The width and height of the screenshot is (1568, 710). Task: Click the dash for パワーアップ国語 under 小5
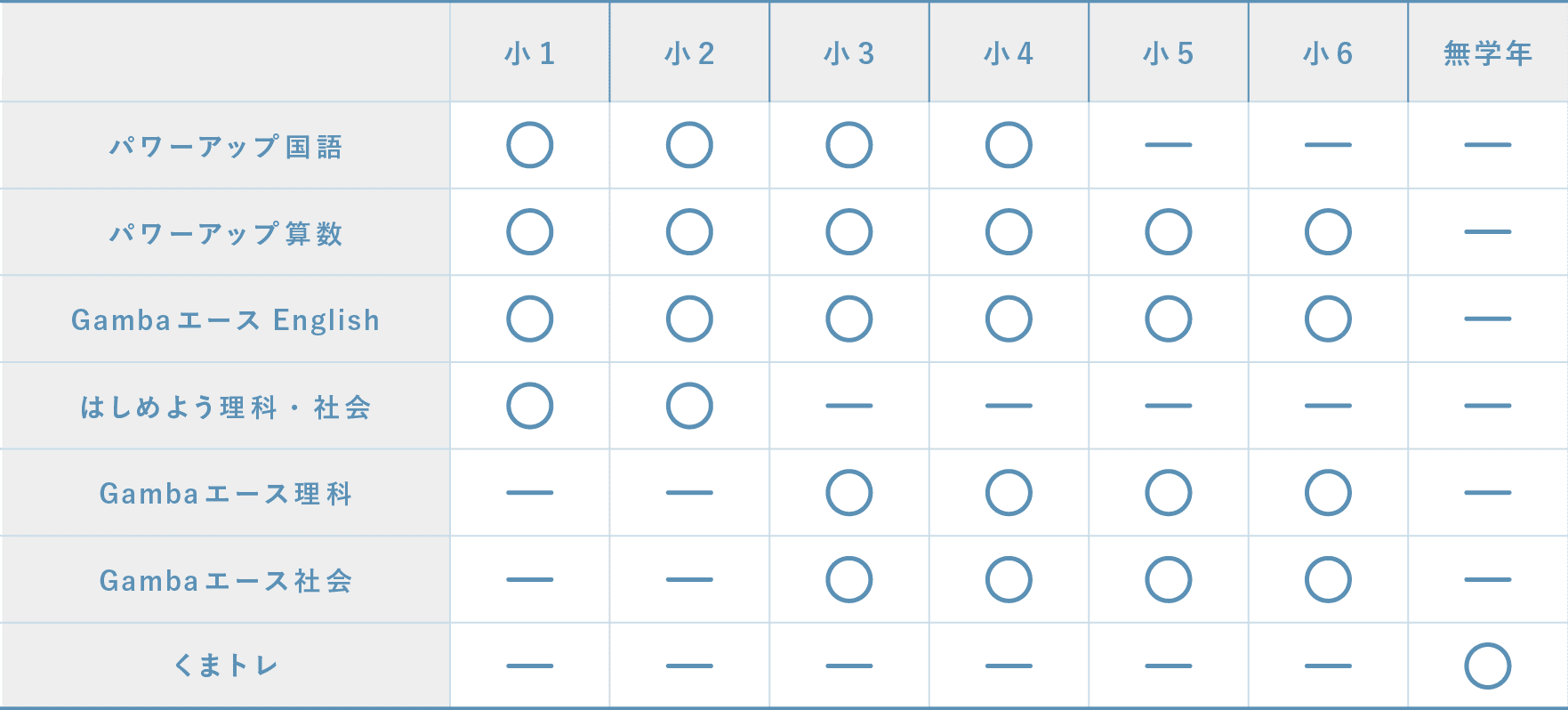pyautogui.click(x=1169, y=145)
